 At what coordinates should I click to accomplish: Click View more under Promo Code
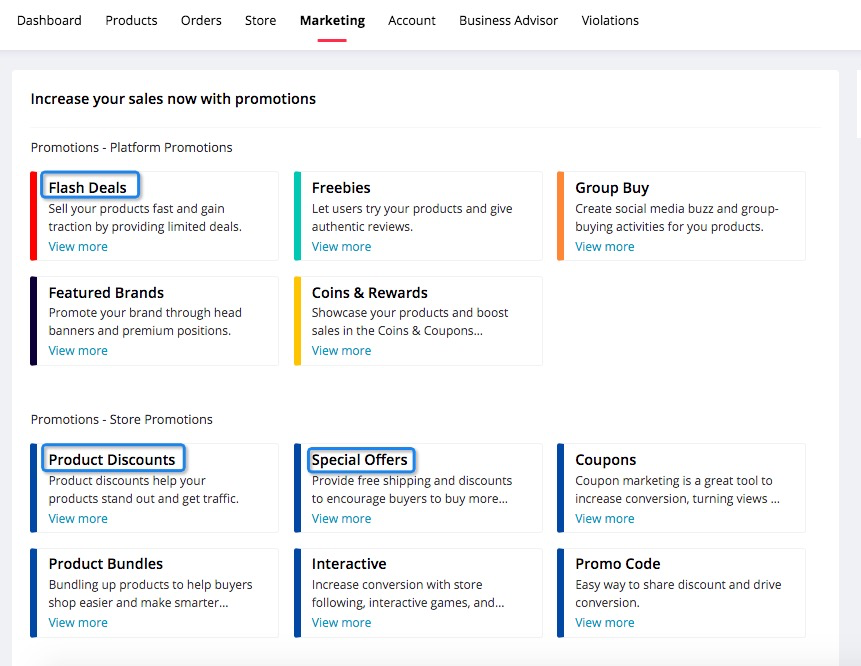(604, 623)
